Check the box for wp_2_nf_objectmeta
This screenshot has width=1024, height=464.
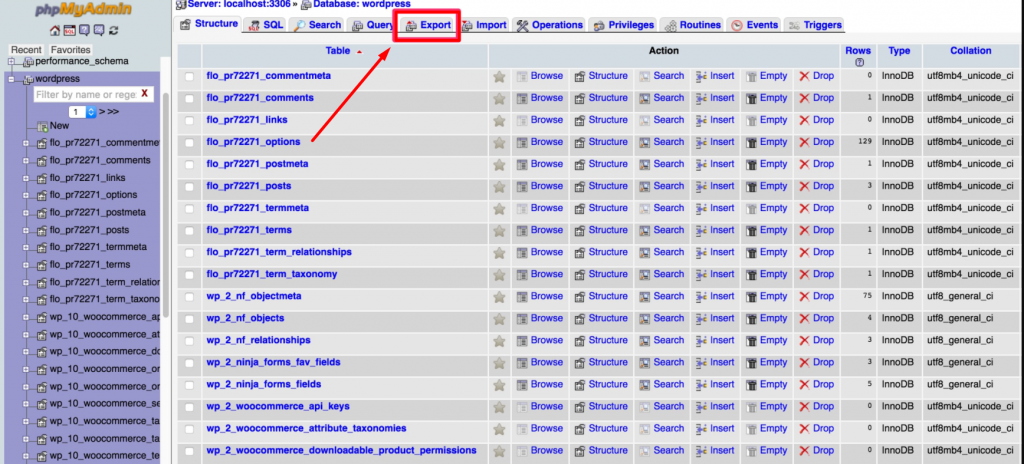coord(189,297)
